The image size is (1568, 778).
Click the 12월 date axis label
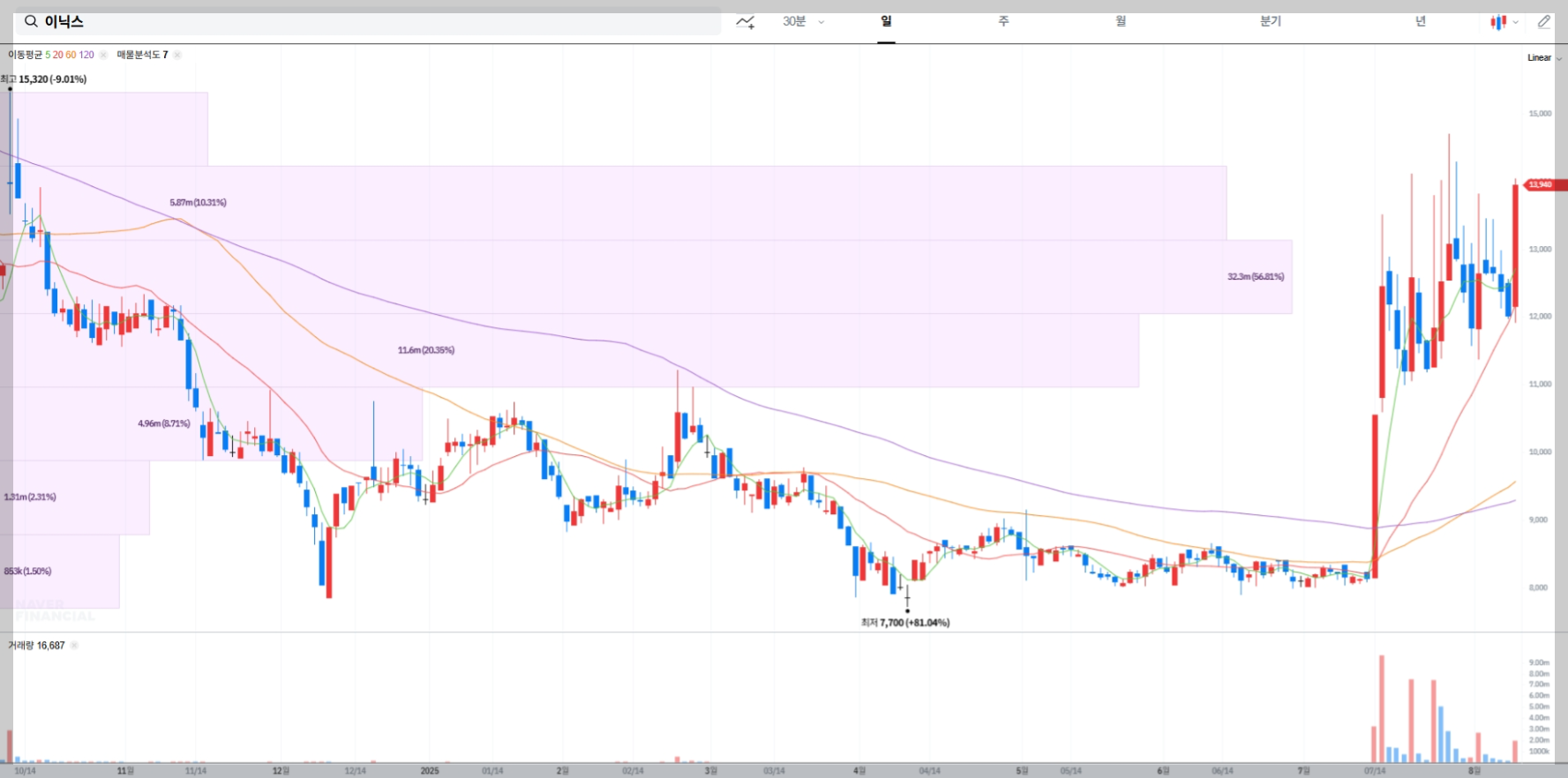(x=281, y=771)
